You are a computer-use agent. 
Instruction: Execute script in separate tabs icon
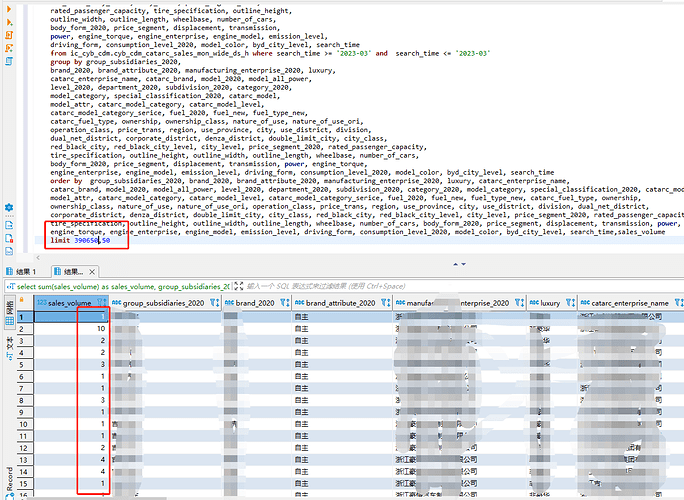tap(9, 48)
